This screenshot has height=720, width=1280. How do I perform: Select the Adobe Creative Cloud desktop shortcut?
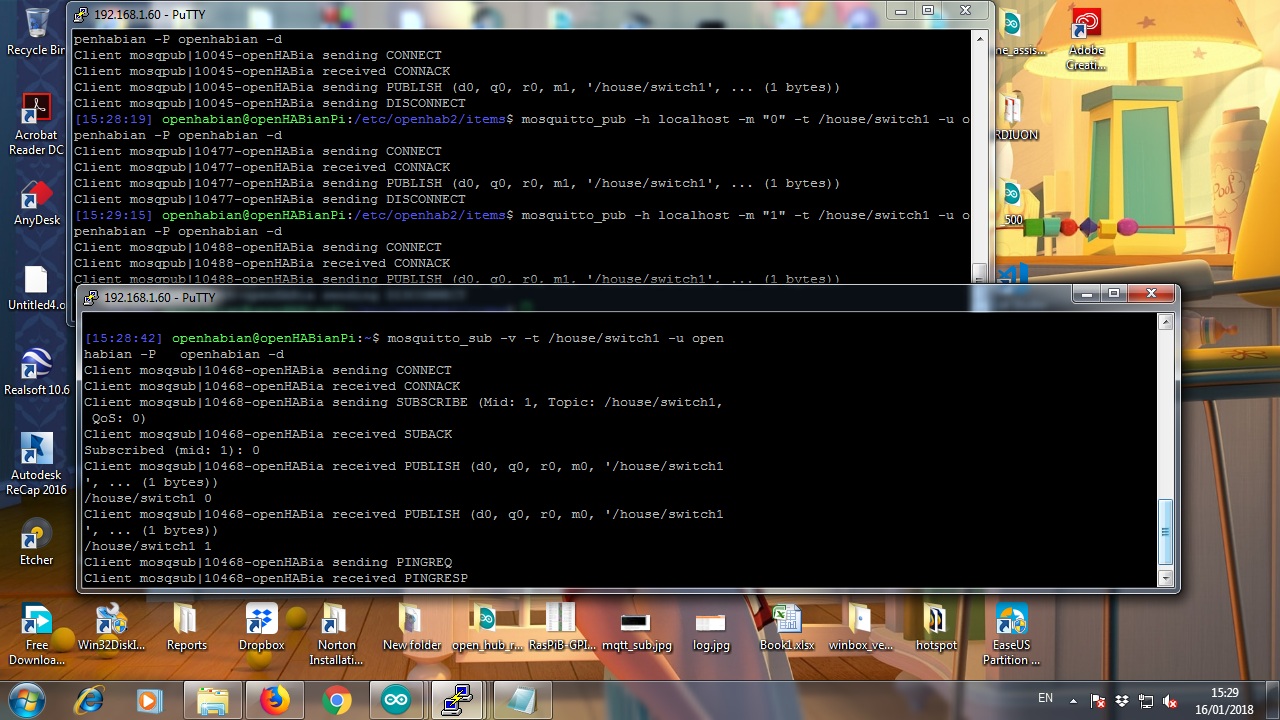[1086, 40]
